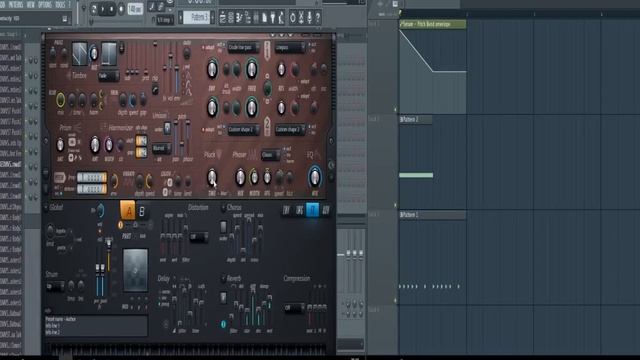Image resolution: width=640 pixels, height=360 pixels.
Task: Select part A in Harmor
Action: (x=128, y=211)
